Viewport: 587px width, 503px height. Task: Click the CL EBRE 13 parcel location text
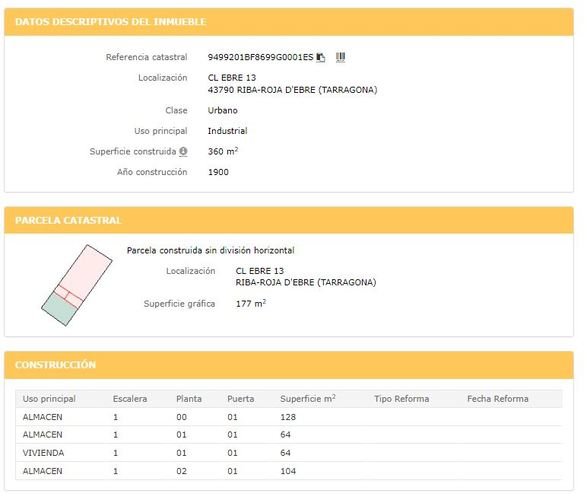pyautogui.click(x=259, y=271)
